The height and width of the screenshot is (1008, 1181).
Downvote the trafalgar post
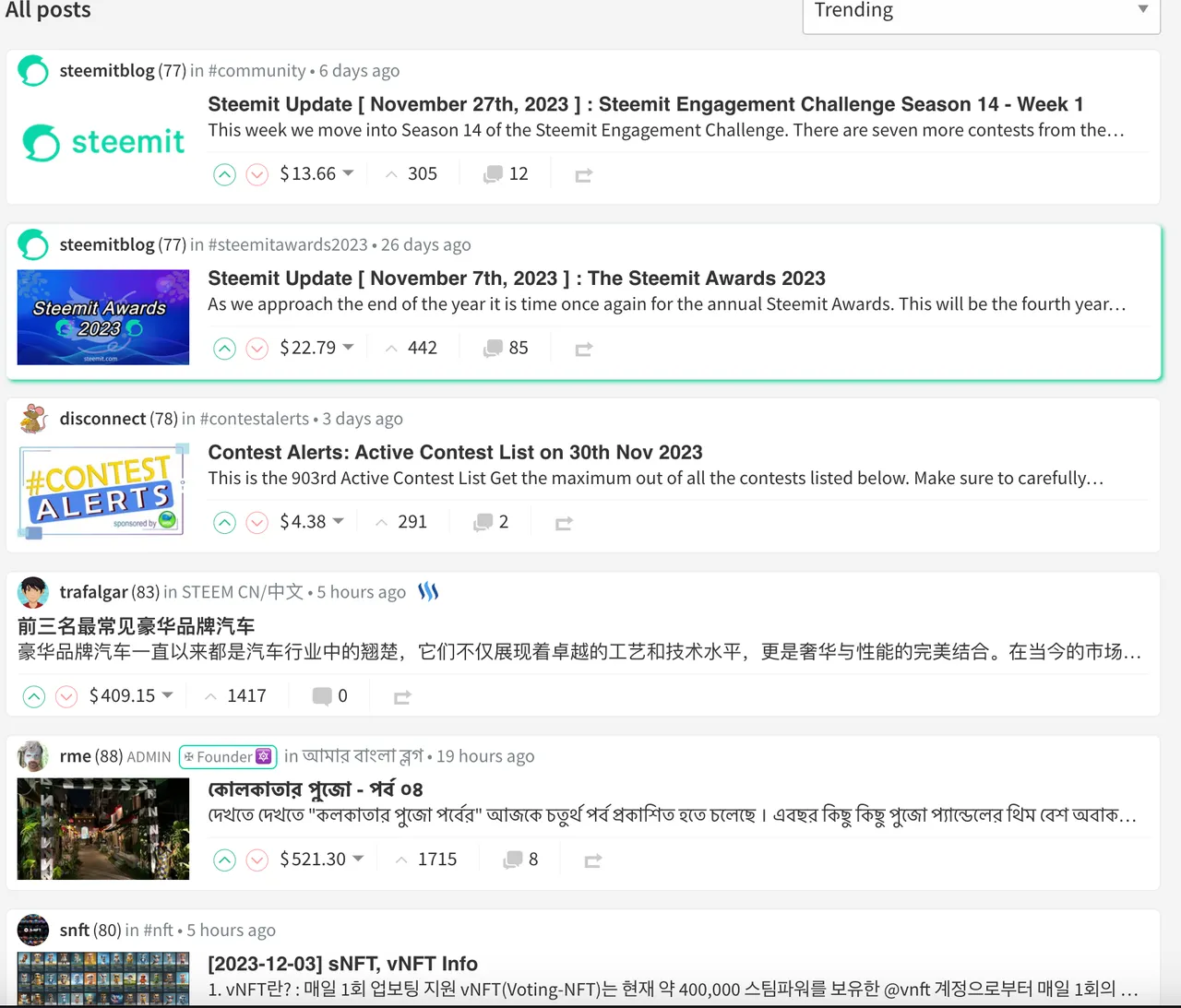(x=66, y=697)
